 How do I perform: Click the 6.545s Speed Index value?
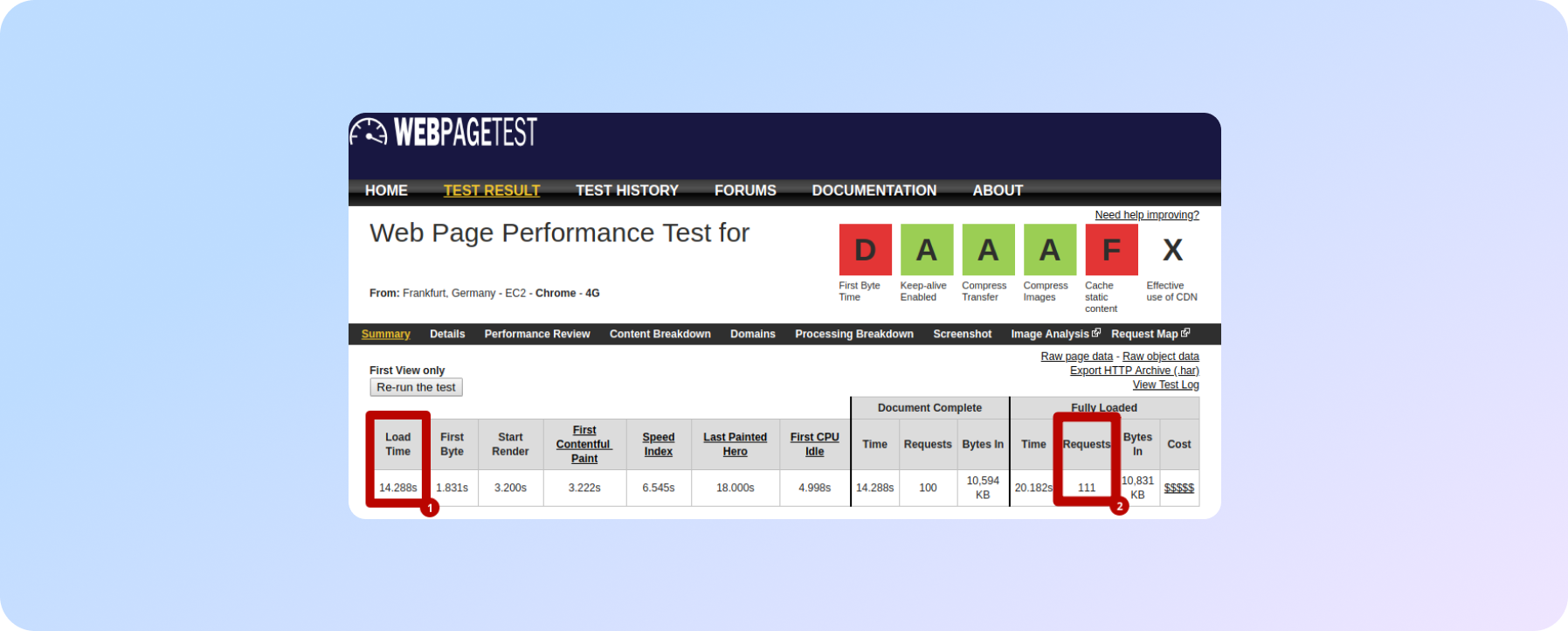point(659,488)
